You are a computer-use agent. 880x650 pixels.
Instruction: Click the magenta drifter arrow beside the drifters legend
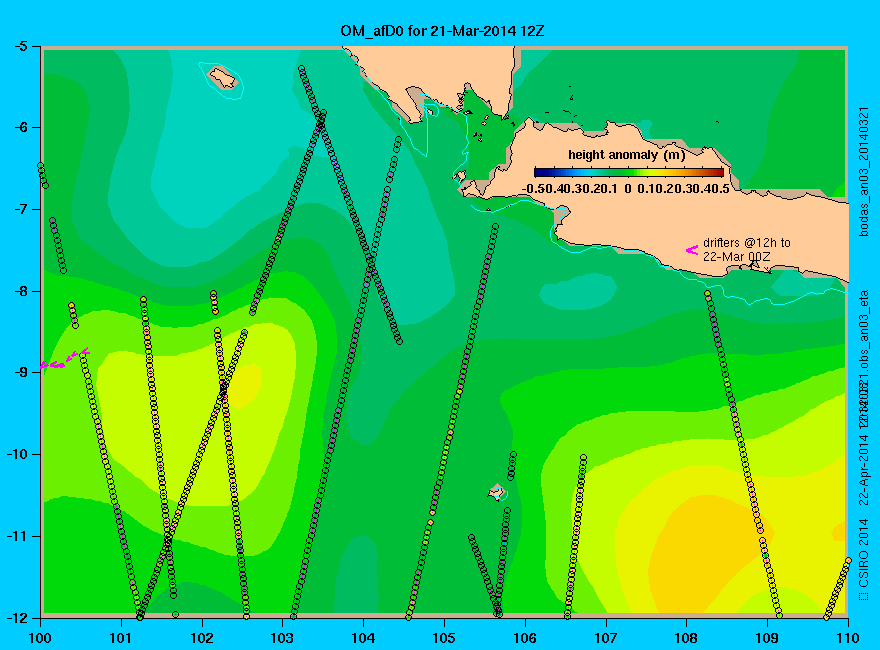[691, 250]
